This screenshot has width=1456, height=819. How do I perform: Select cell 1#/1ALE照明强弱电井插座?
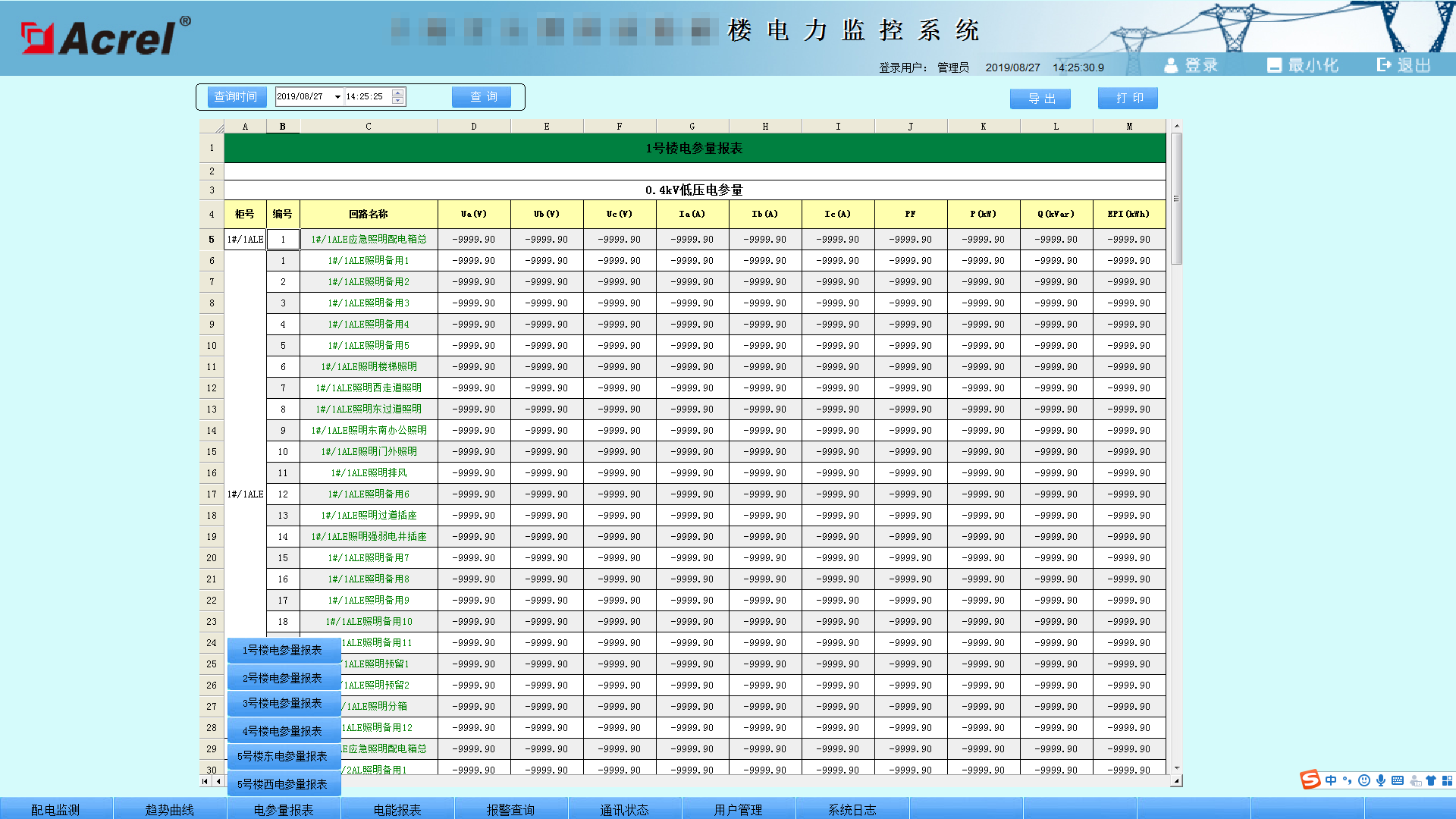click(369, 537)
